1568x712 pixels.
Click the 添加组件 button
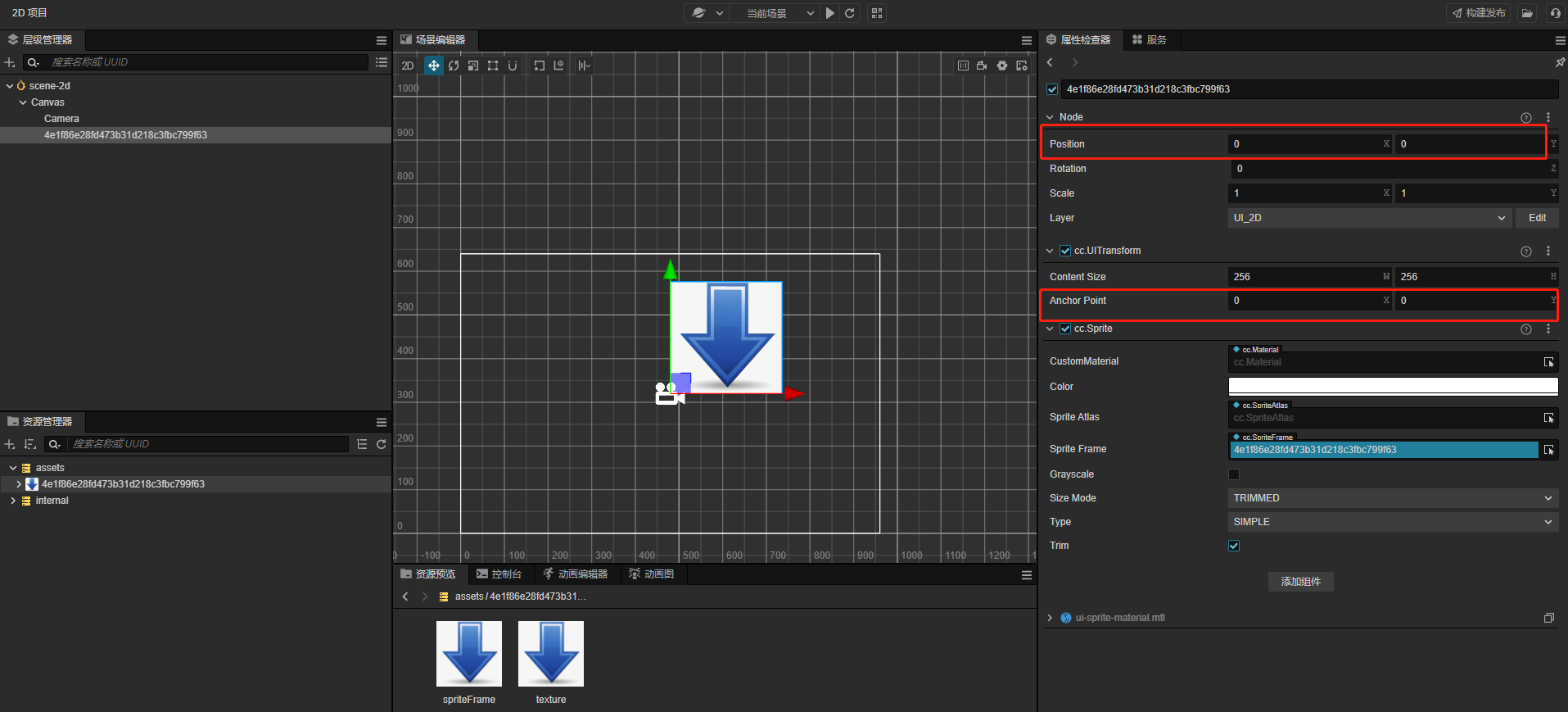click(x=1300, y=582)
